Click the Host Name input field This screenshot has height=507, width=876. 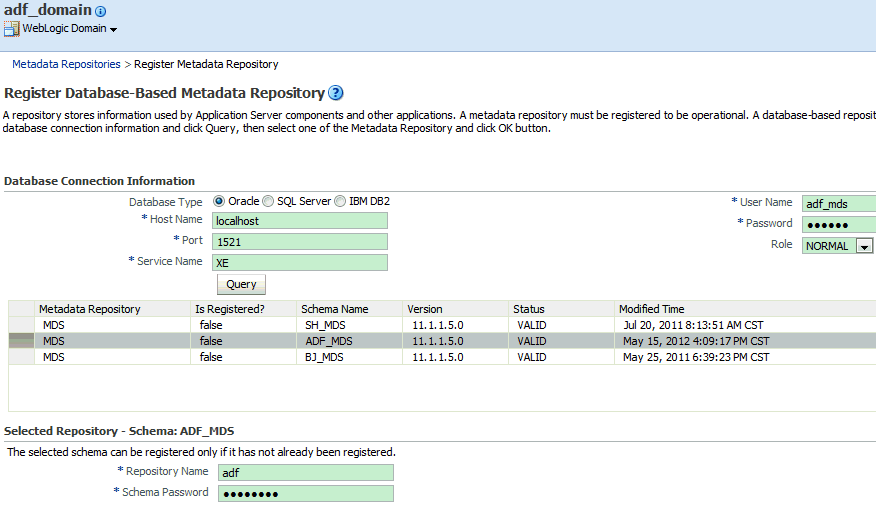(x=300, y=221)
